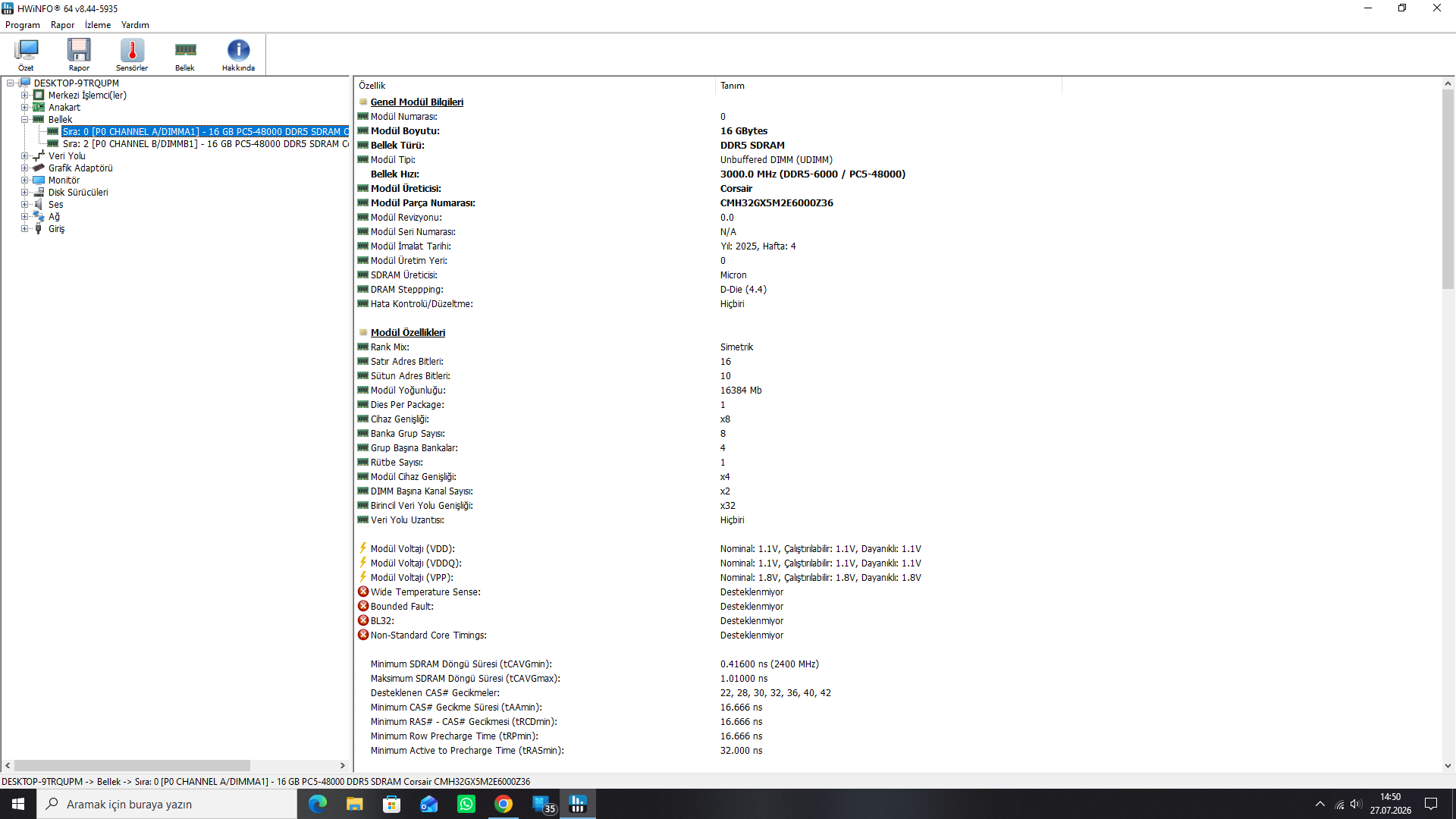The height and width of the screenshot is (819, 1456).
Task: Open the Sensörler thermometer icon
Action: tap(132, 55)
